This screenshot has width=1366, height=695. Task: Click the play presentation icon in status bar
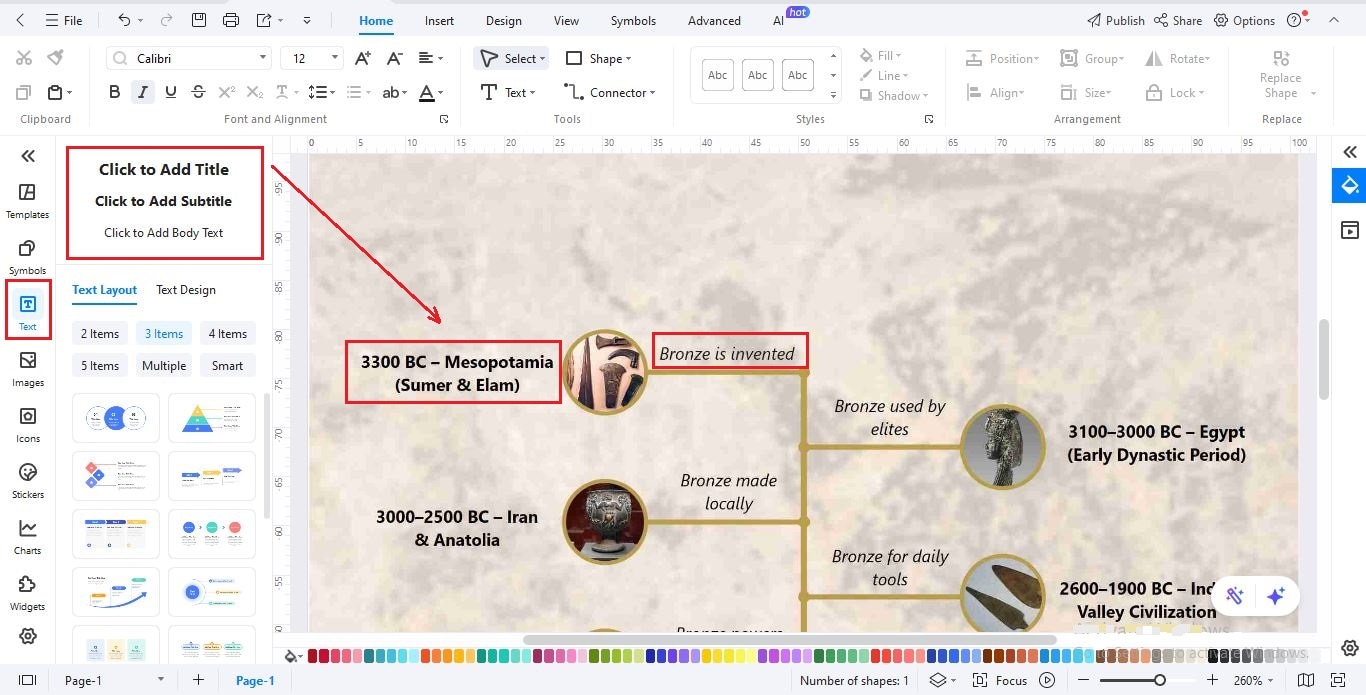(1047, 680)
